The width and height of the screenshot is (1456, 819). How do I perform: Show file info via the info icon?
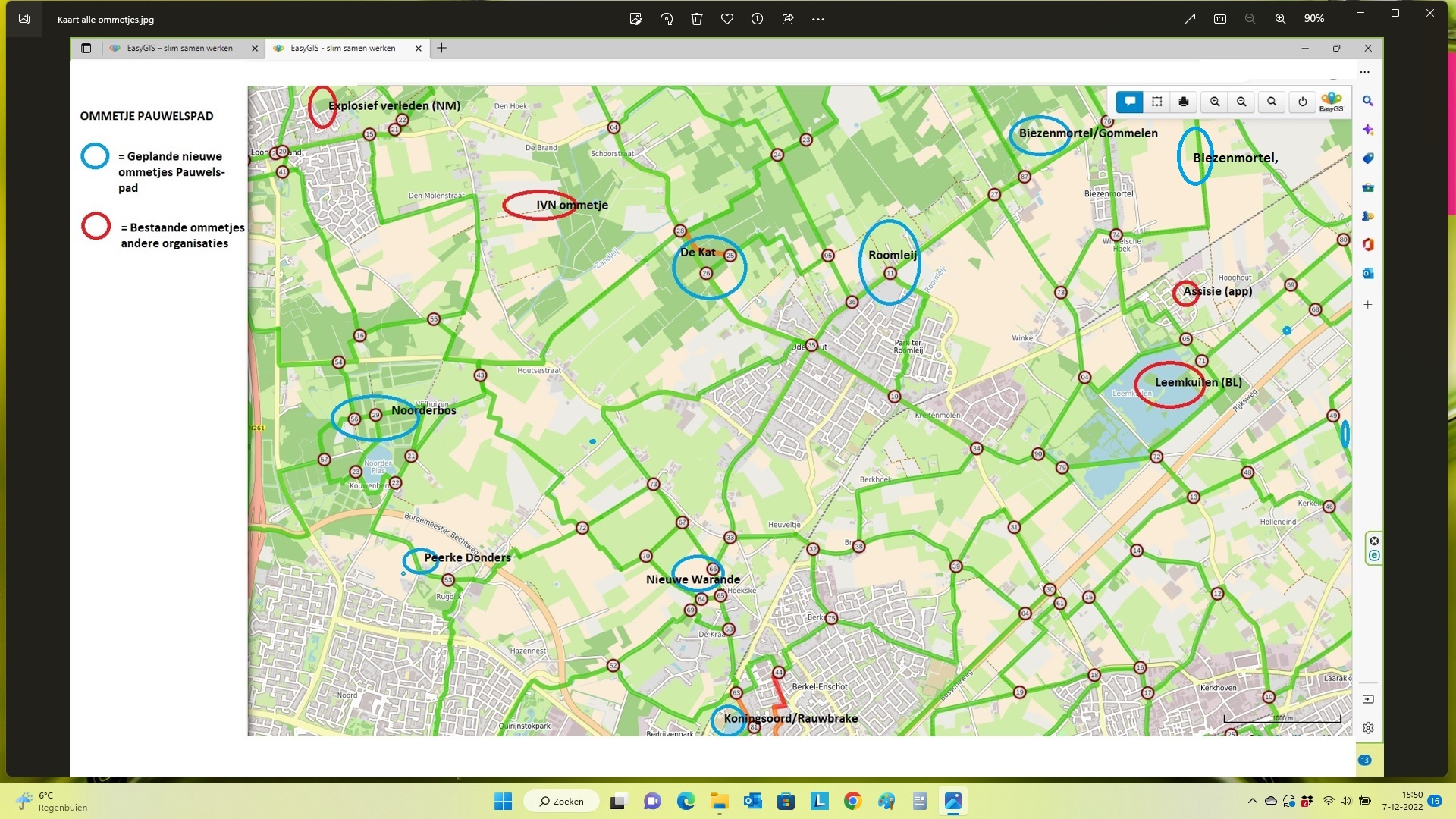pos(757,19)
